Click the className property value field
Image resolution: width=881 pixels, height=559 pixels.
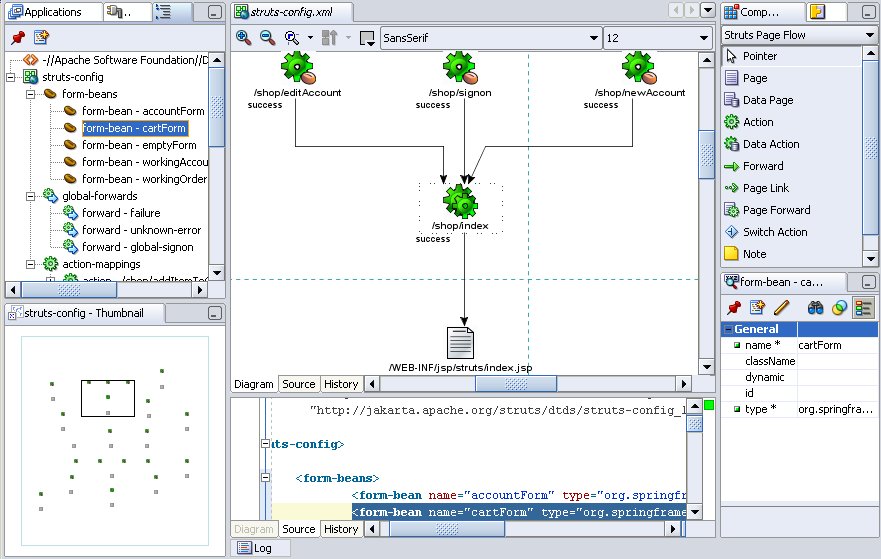[x=837, y=361]
